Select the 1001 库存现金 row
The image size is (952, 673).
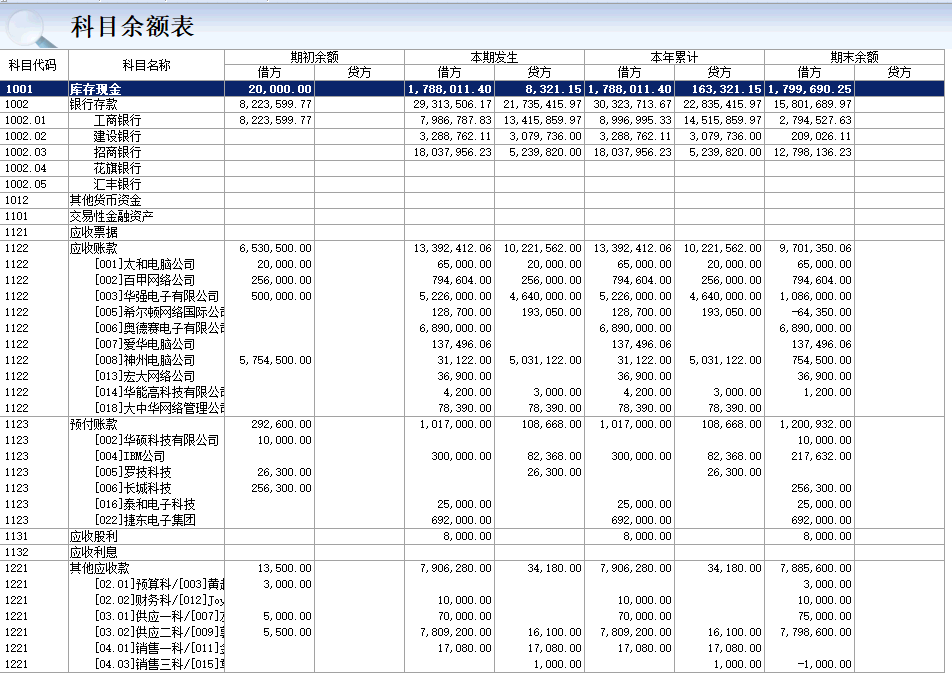point(472,89)
